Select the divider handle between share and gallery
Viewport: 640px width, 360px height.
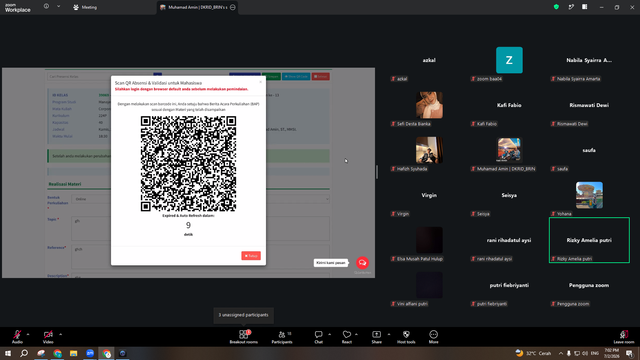pos(377,172)
